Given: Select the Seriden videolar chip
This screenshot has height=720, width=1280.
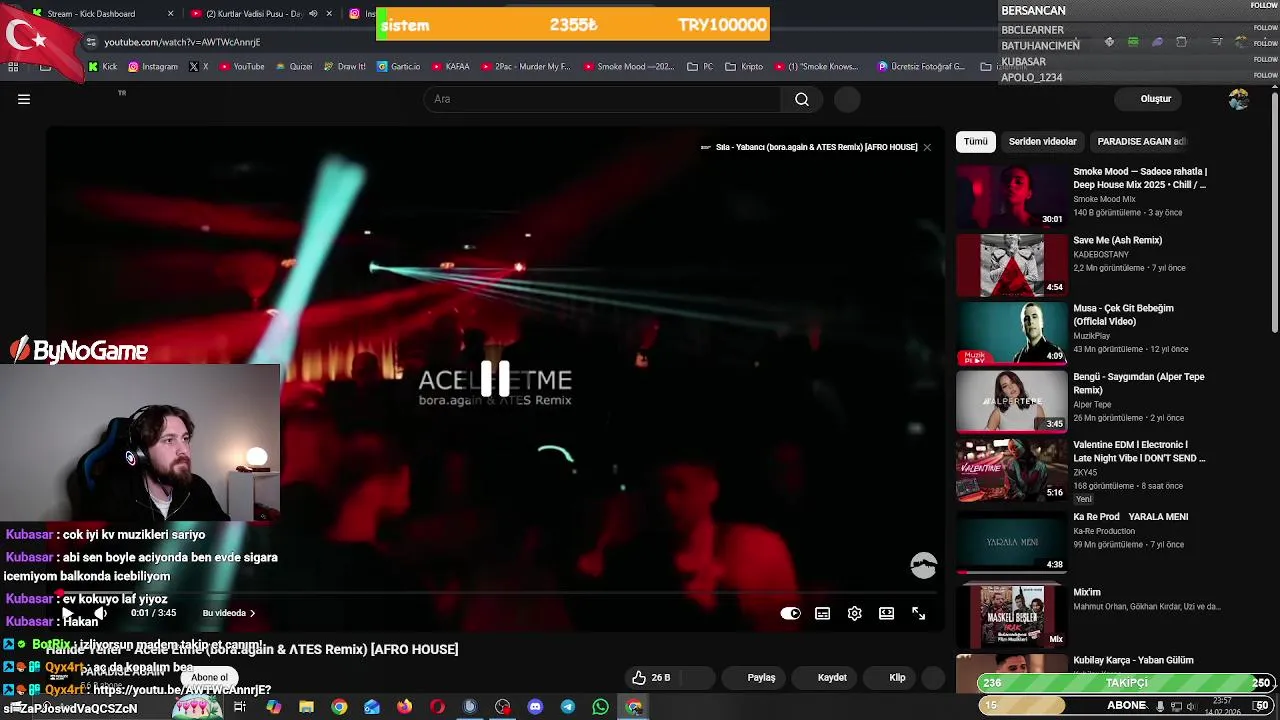Looking at the screenshot, I should point(1042,142).
